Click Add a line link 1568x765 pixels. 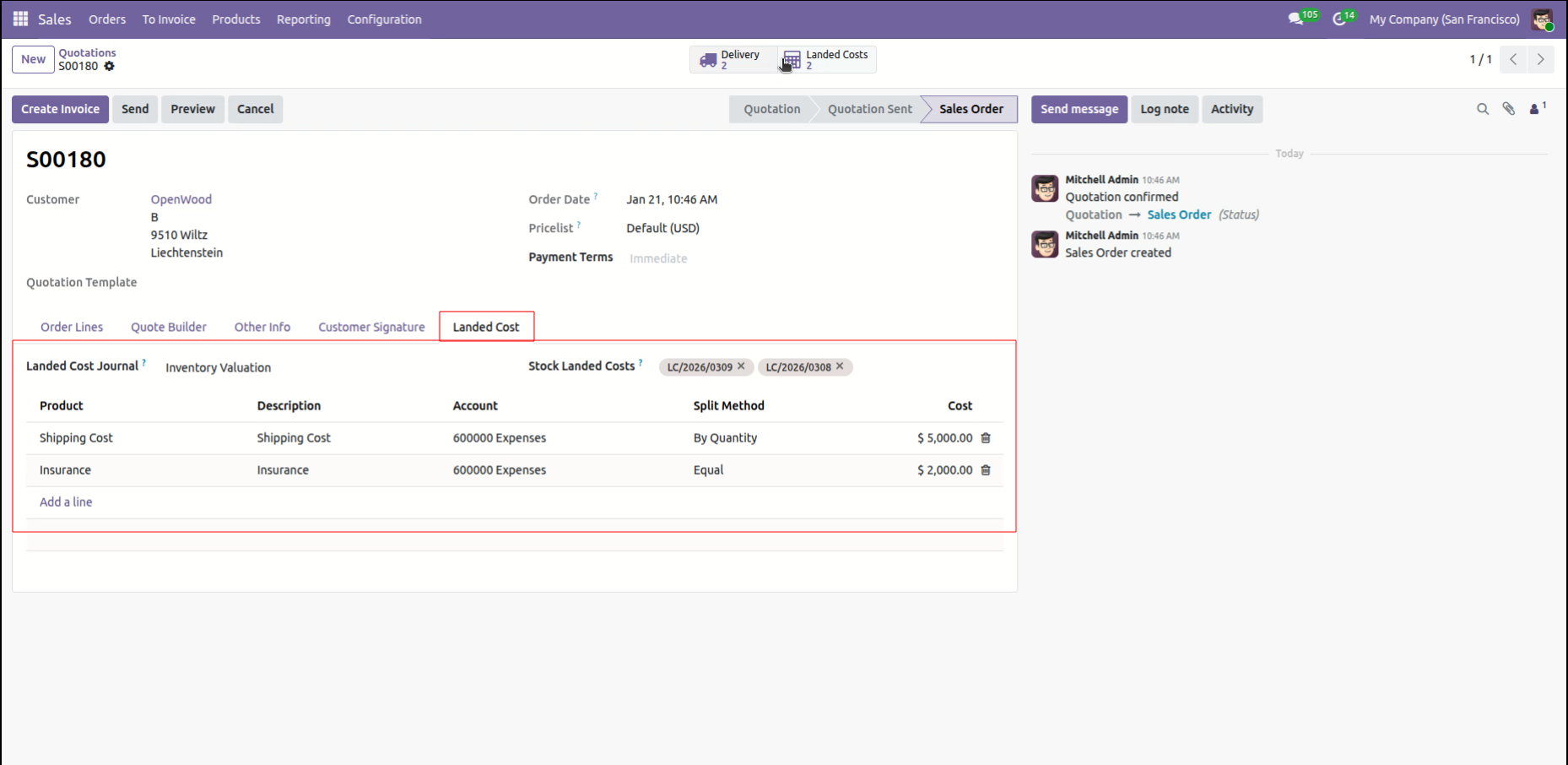tap(66, 502)
